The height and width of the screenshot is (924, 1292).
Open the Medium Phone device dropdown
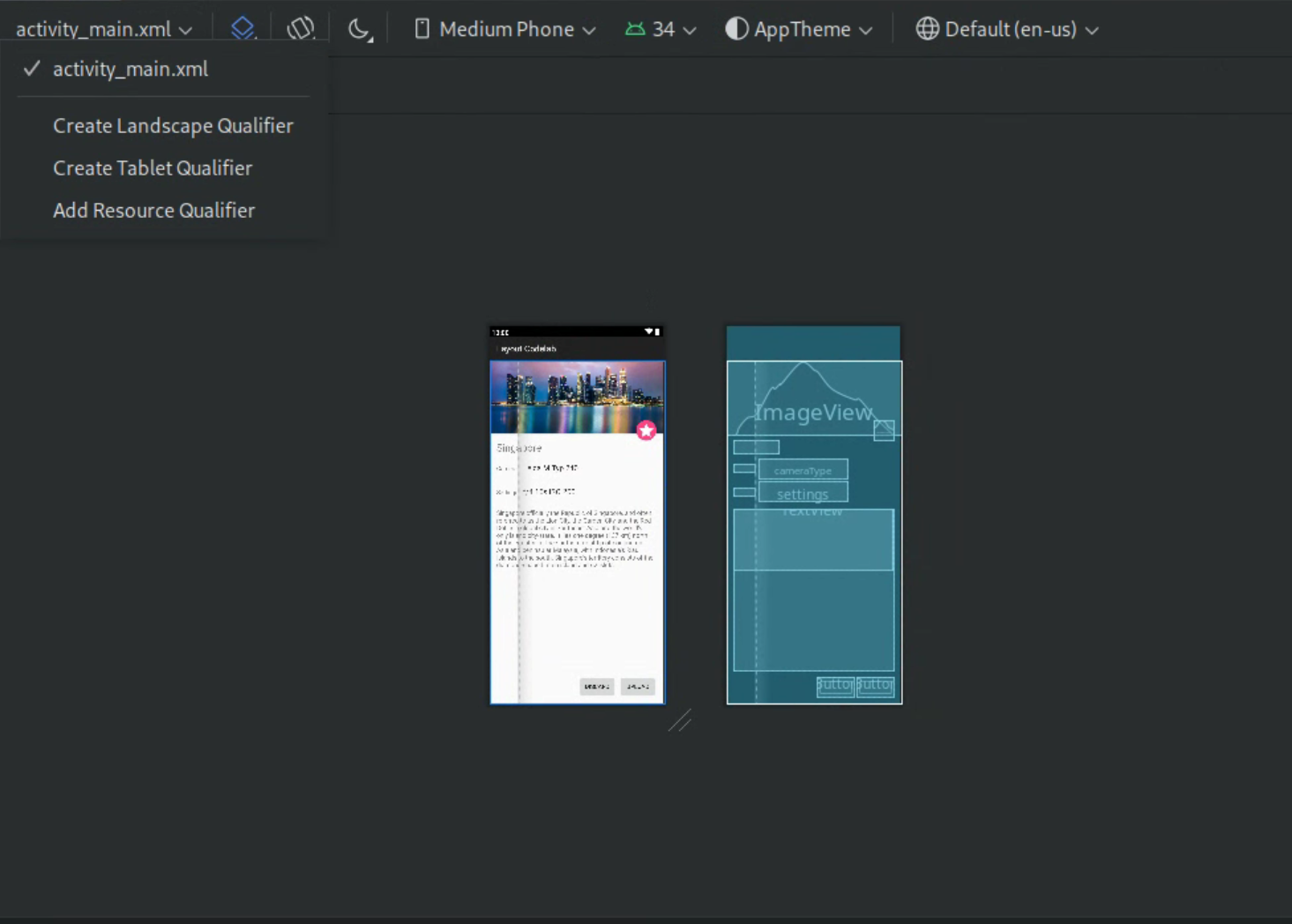click(505, 29)
